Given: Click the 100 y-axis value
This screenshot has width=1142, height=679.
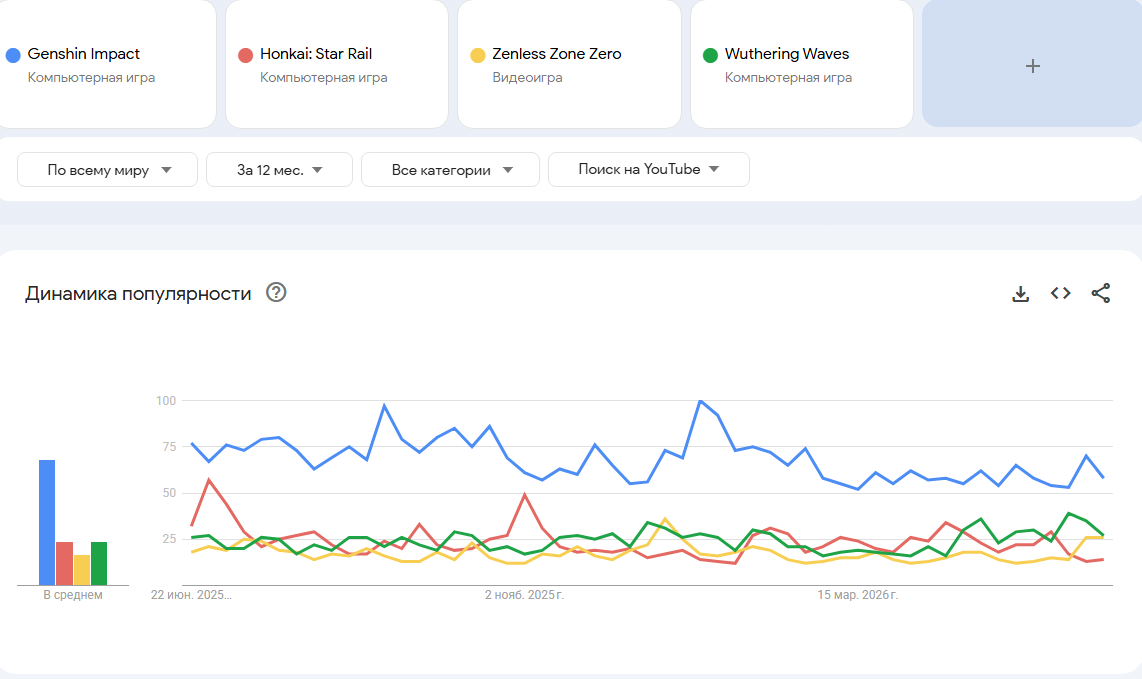Looking at the screenshot, I should click(166, 401).
